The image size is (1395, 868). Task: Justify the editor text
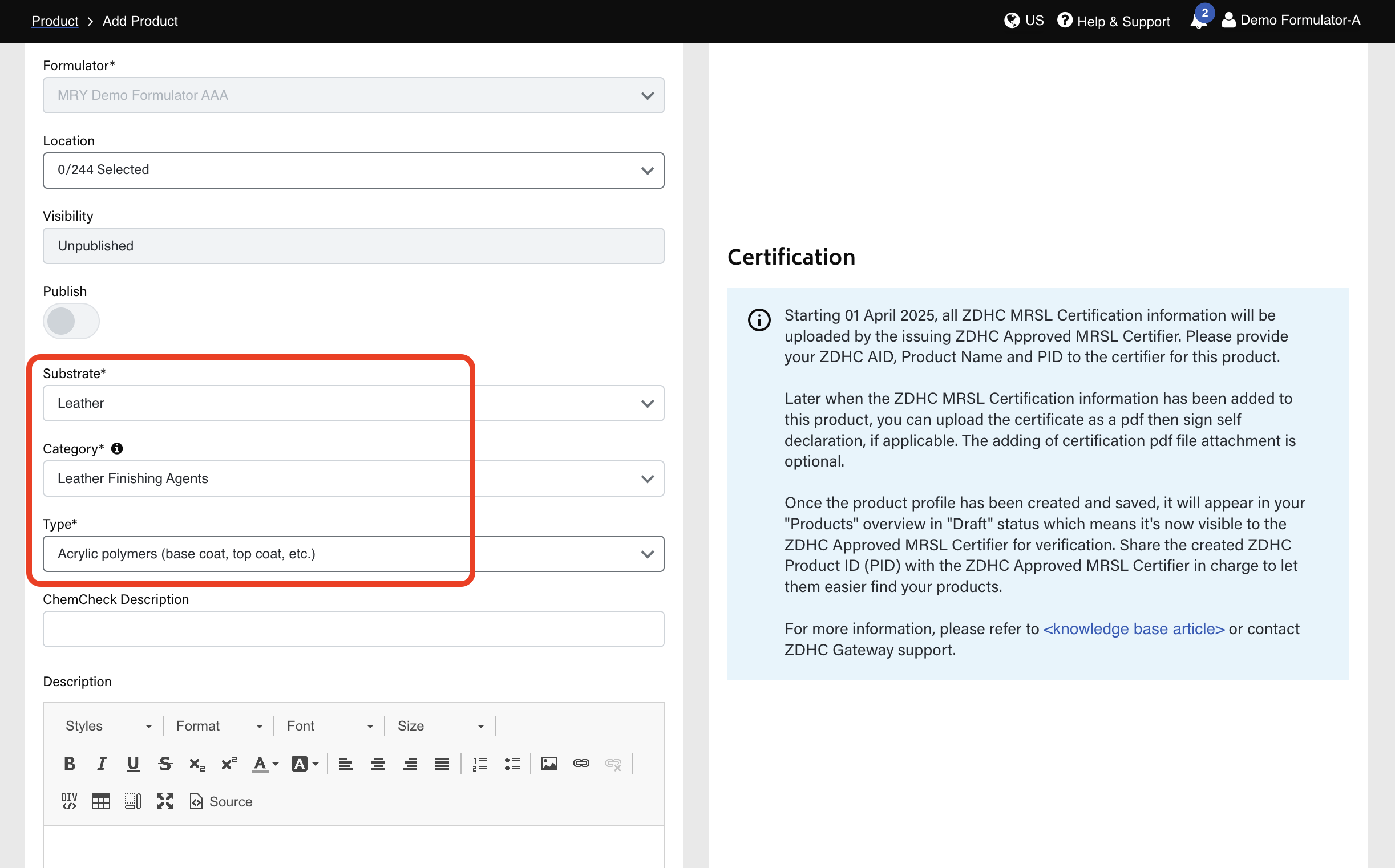point(442,764)
